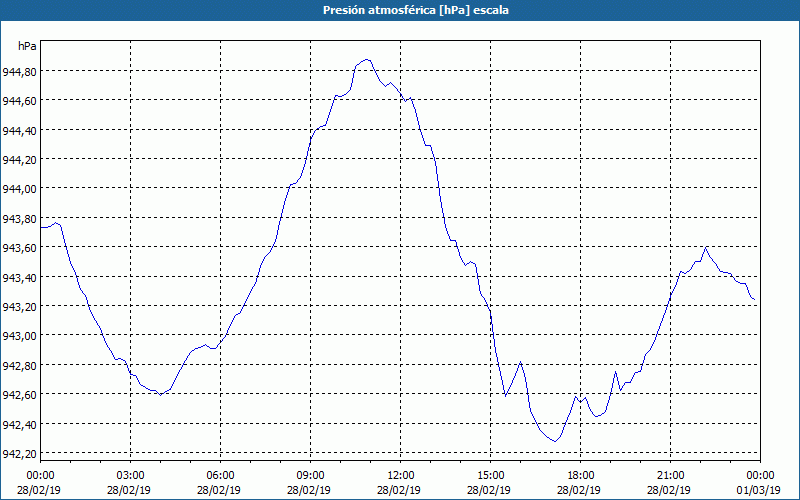Select the 942,60 pressure label

point(19,395)
